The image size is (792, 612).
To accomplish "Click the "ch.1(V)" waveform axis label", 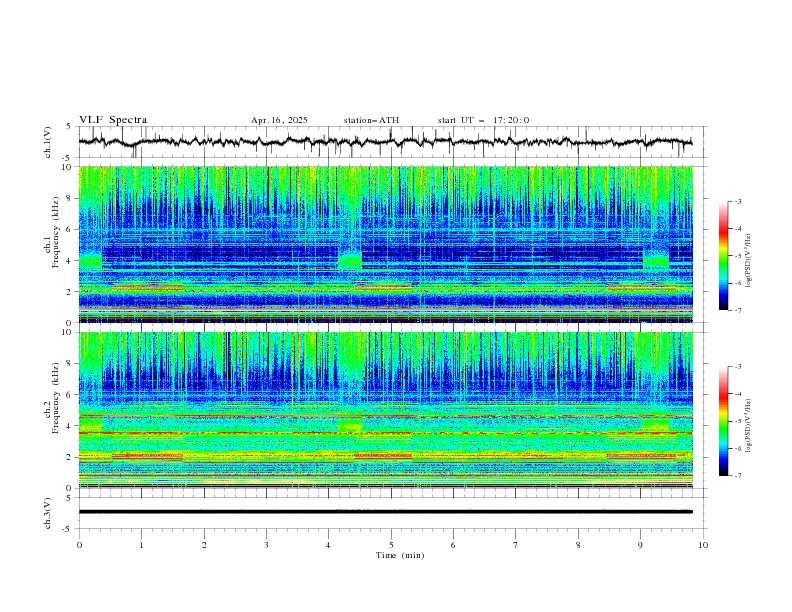I will pyautogui.click(x=48, y=142).
